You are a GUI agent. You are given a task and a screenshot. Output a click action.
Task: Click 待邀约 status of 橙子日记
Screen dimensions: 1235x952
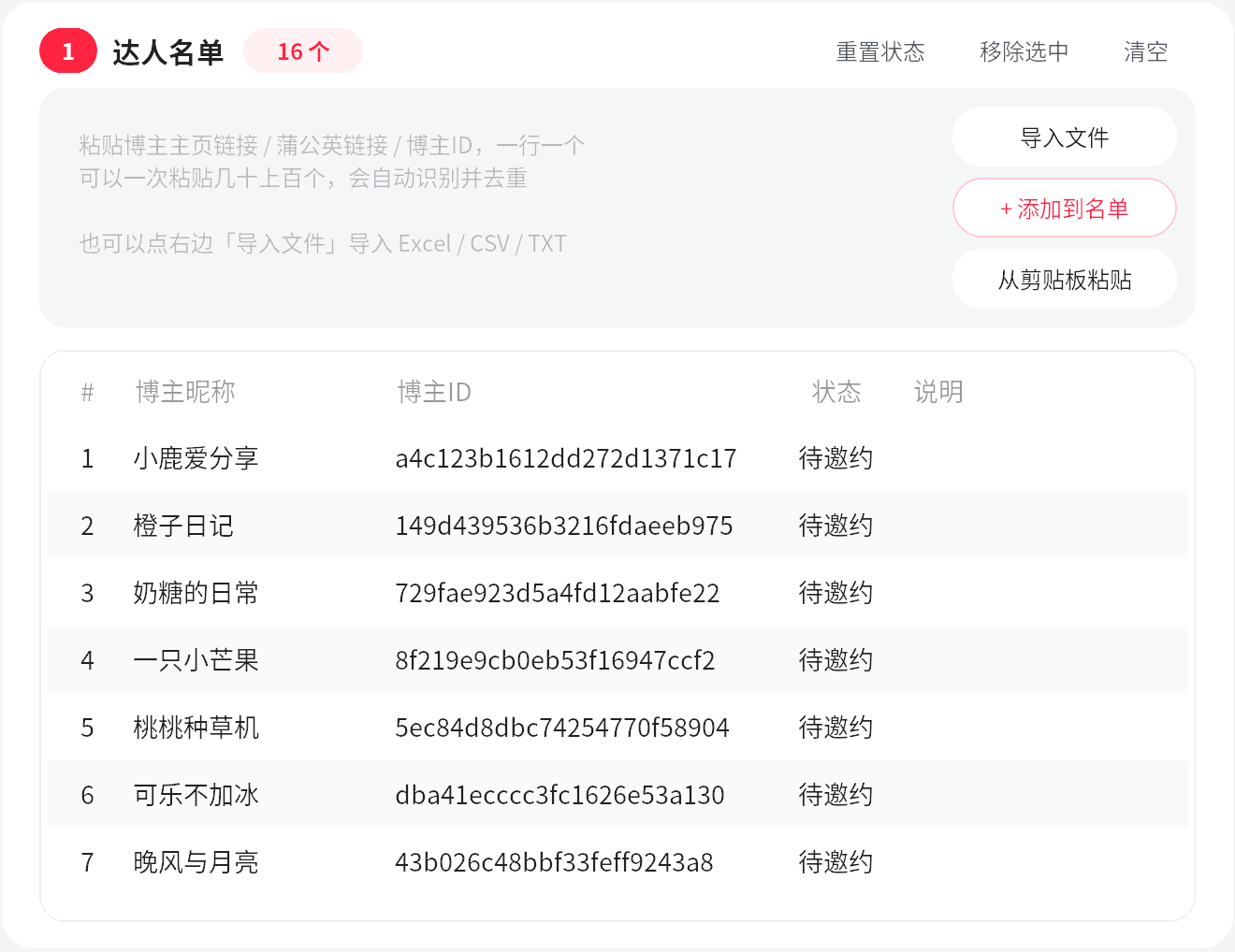(835, 526)
